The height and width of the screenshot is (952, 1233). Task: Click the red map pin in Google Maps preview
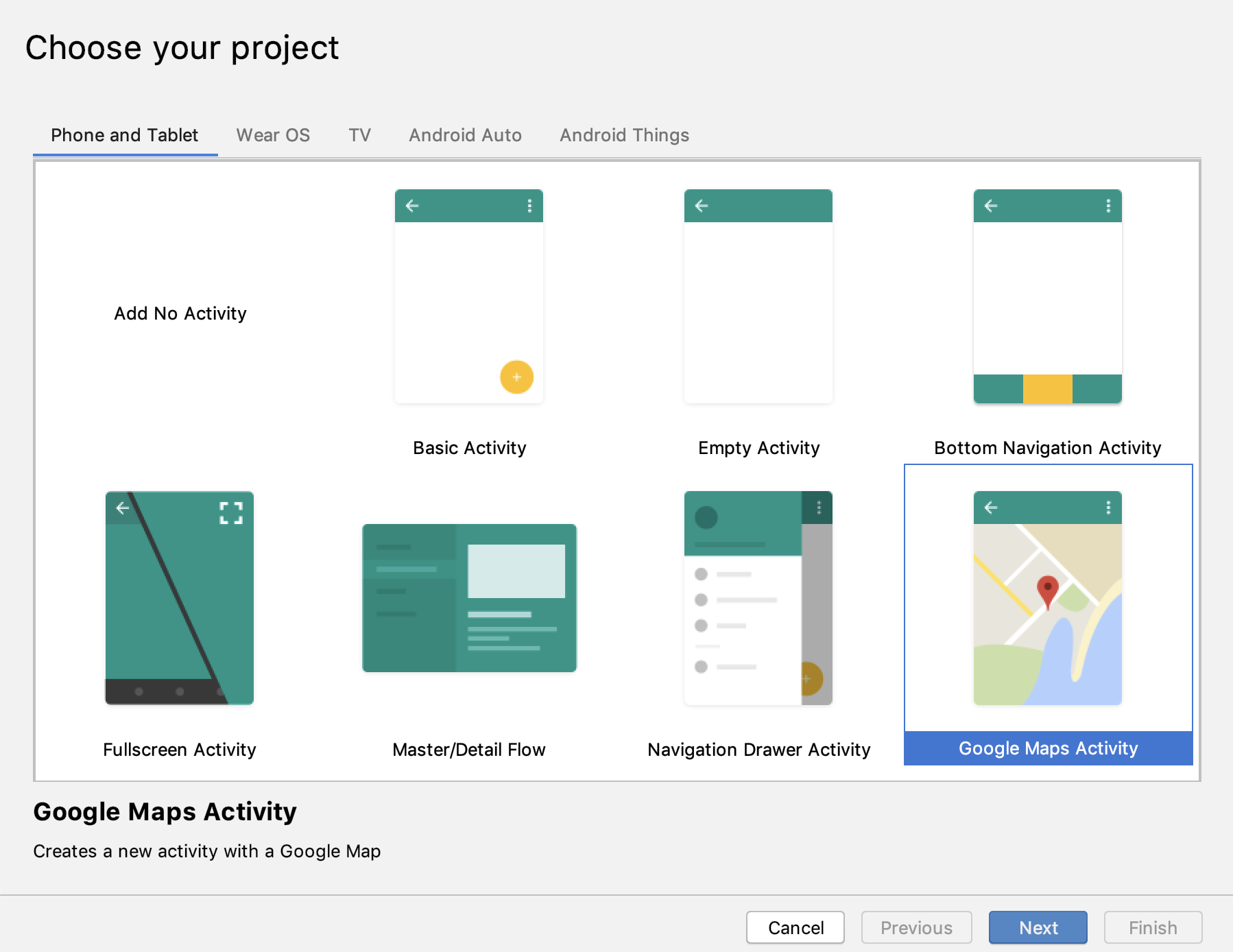click(1047, 590)
